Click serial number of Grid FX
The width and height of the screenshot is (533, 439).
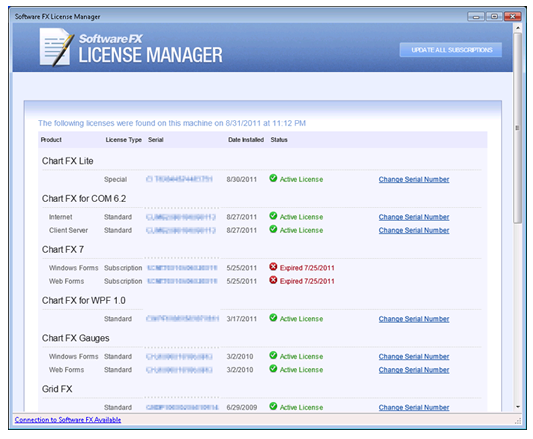click(182, 407)
